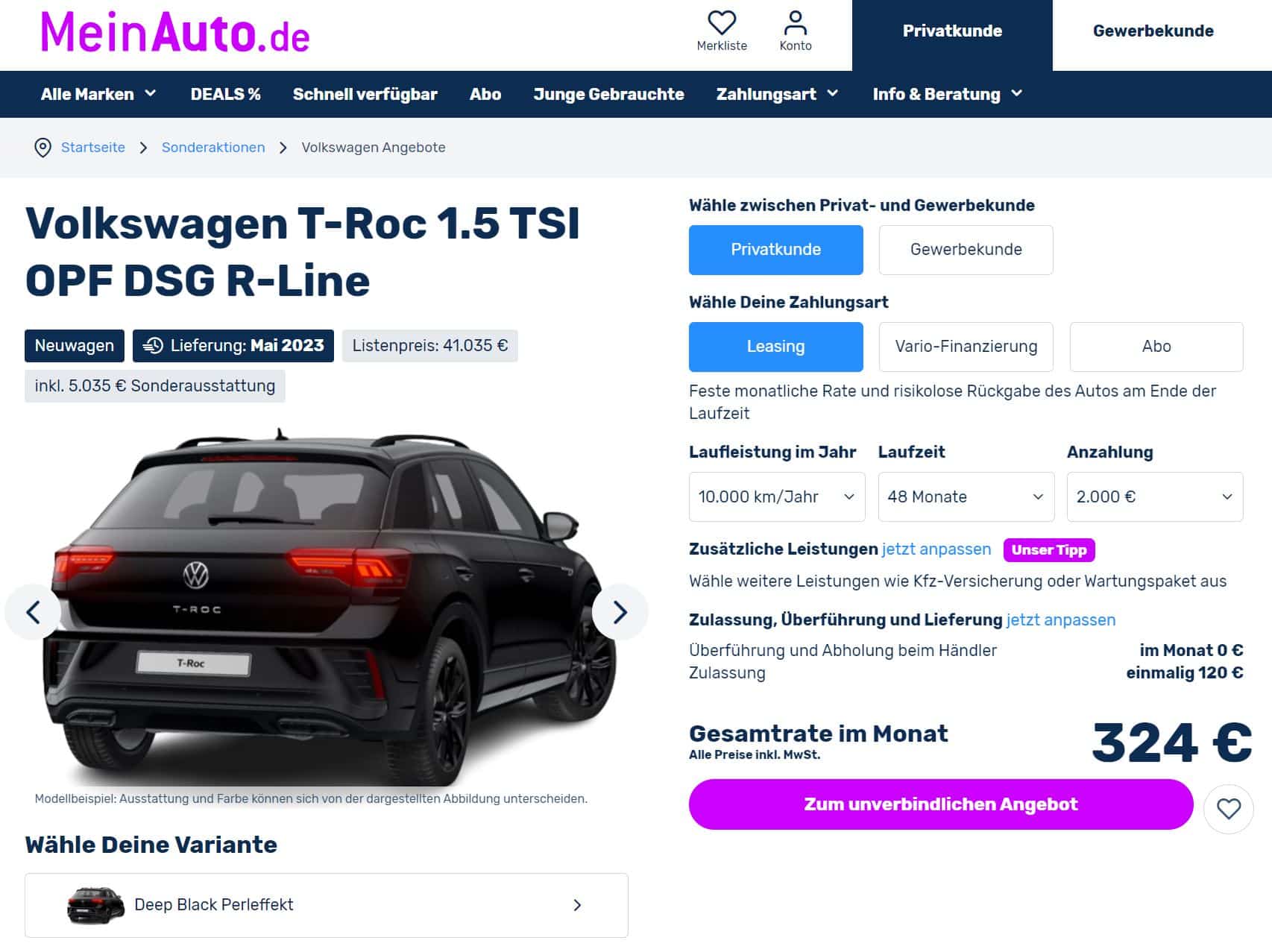Open the DEALS % navigation item
The image size is (1272, 952).
[x=225, y=94]
